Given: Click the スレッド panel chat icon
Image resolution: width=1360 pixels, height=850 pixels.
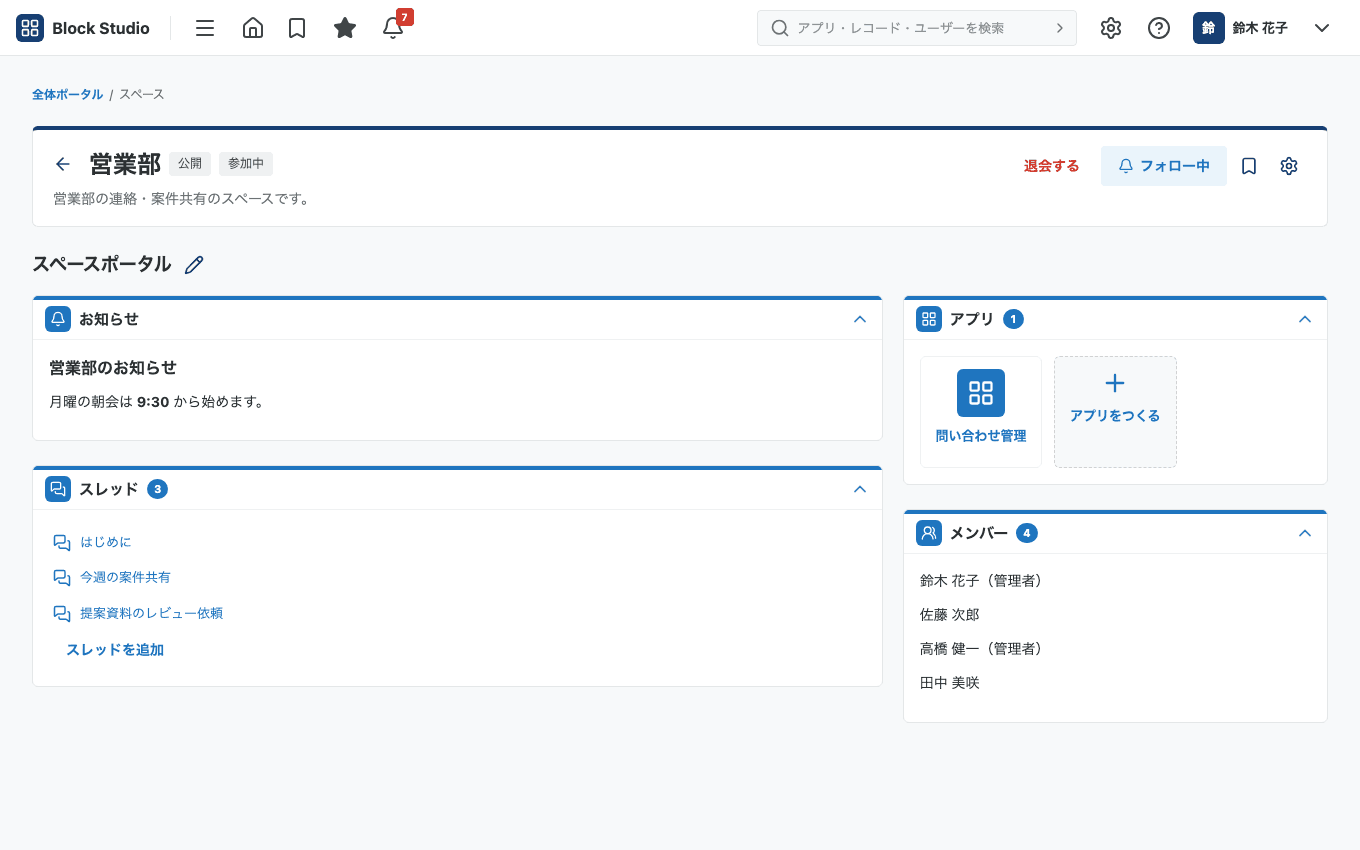Looking at the screenshot, I should click(x=58, y=489).
